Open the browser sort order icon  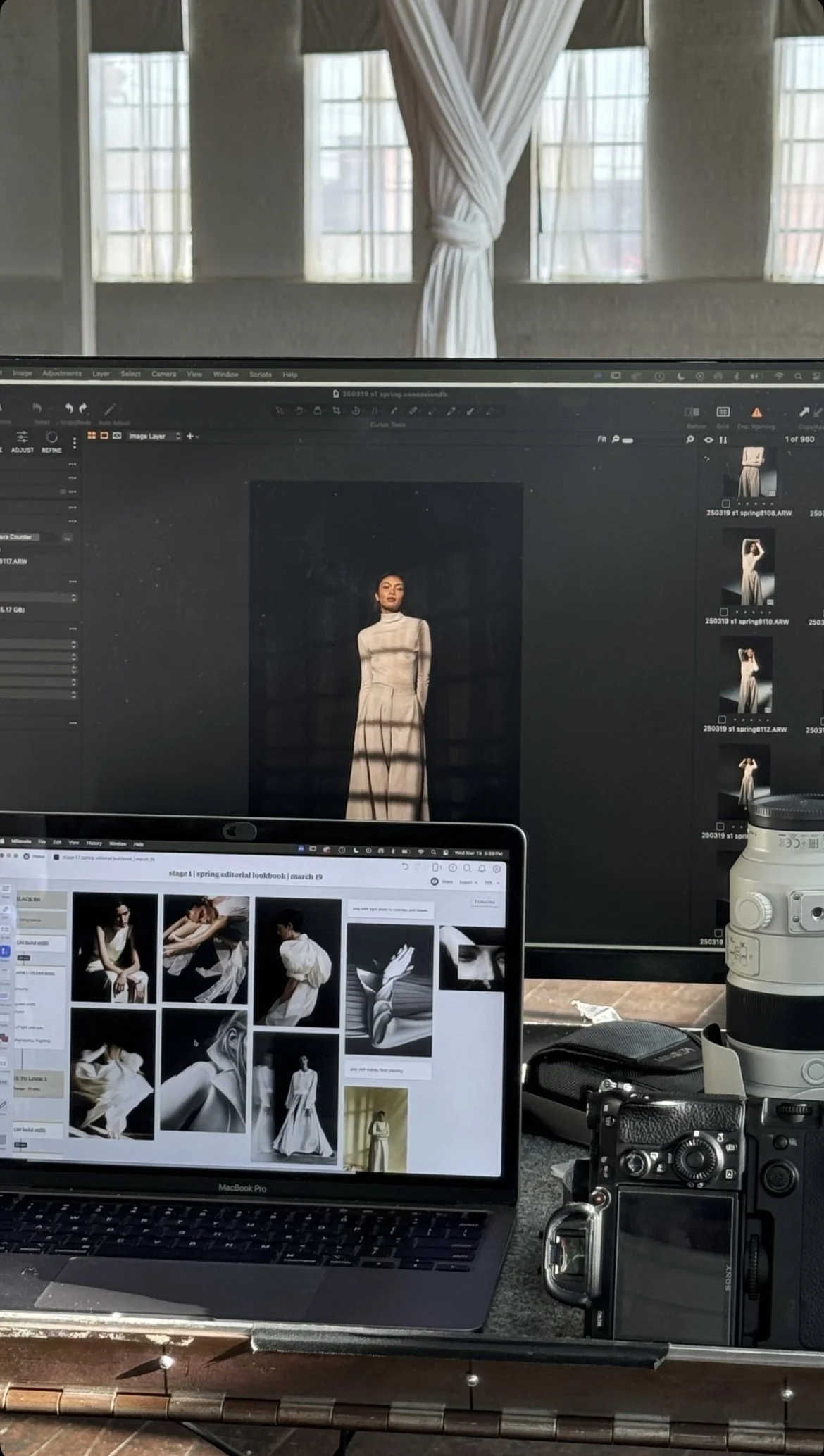(x=723, y=439)
